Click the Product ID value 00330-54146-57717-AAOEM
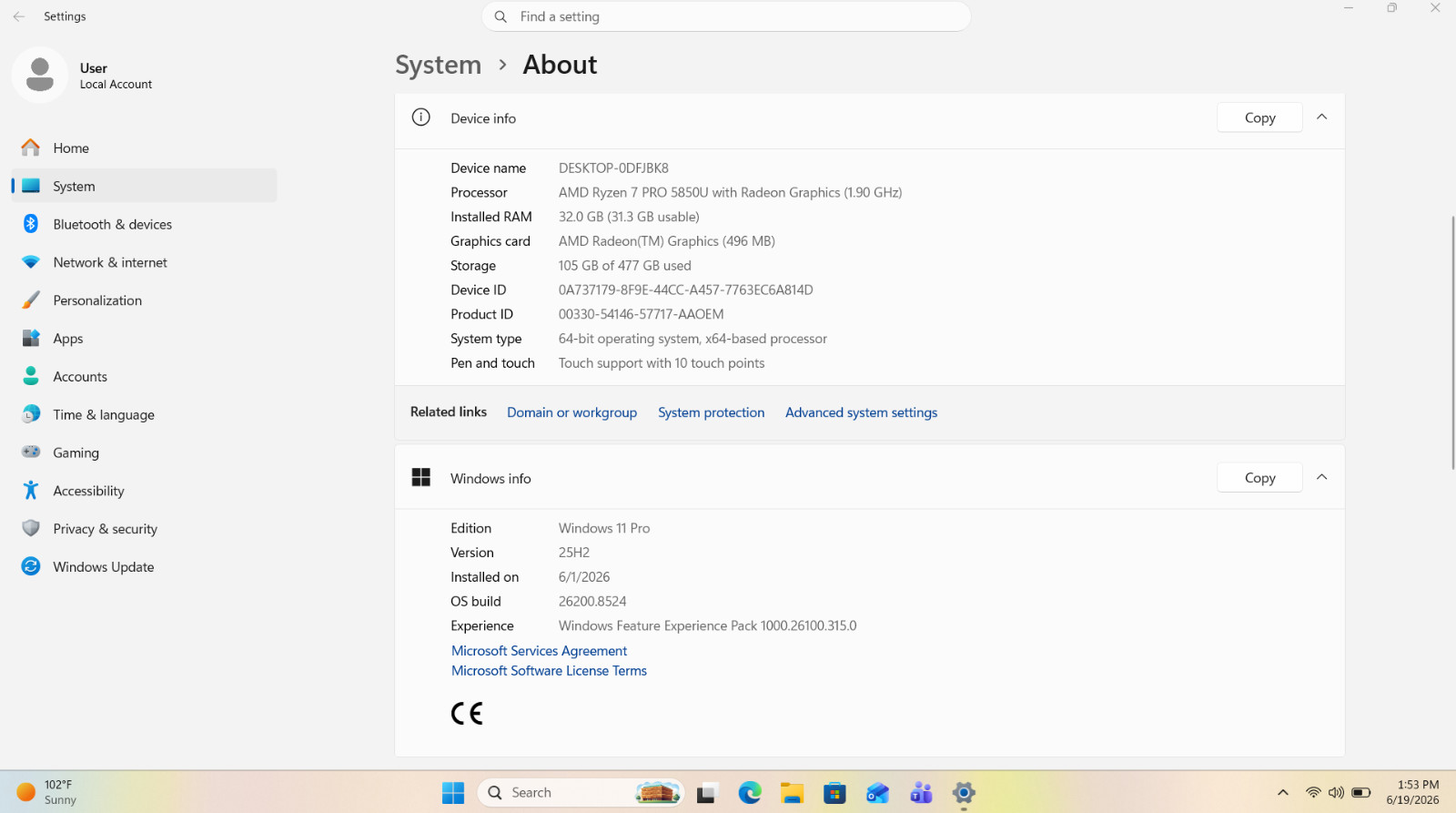1456x813 pixels. [x=642, y=314]
